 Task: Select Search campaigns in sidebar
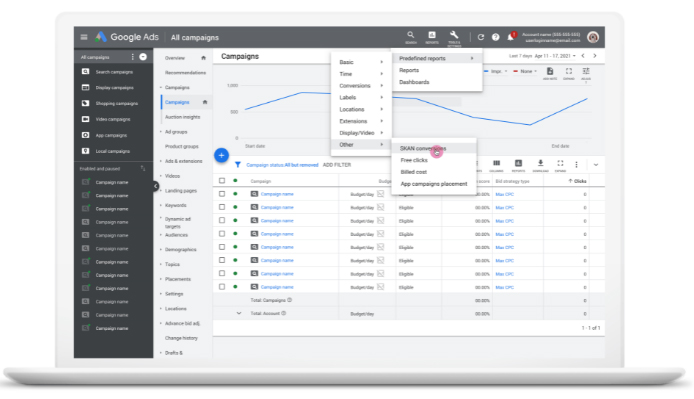tap(113, 72)
